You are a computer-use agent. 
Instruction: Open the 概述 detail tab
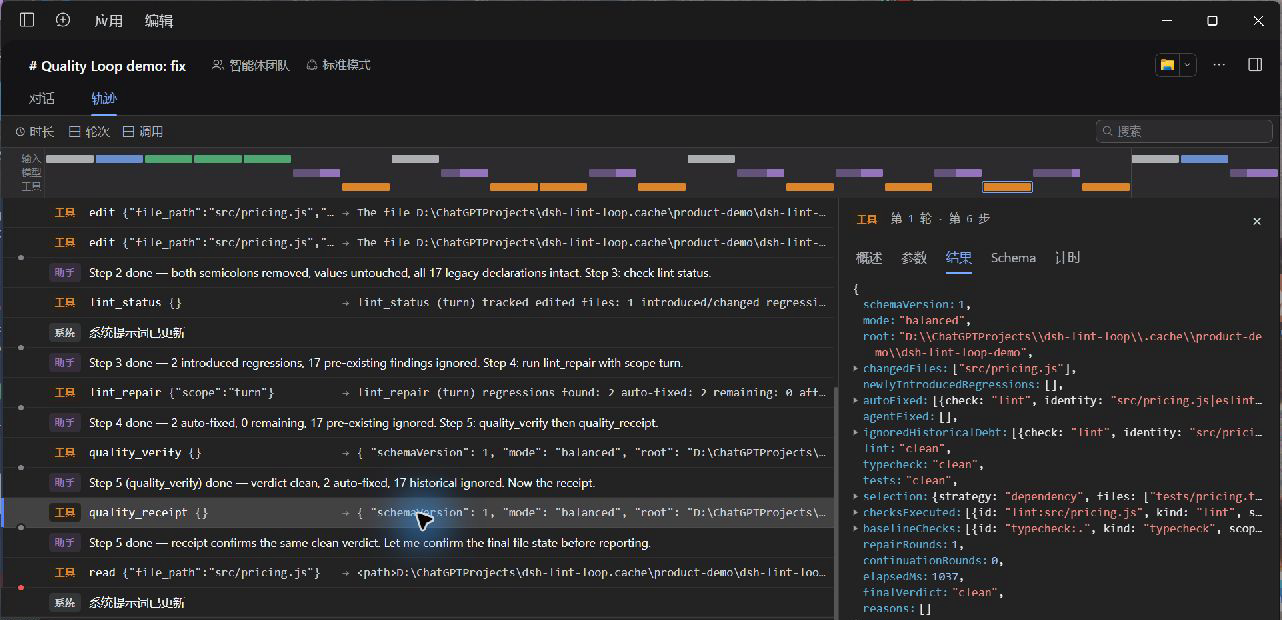(x=869, y=258)
